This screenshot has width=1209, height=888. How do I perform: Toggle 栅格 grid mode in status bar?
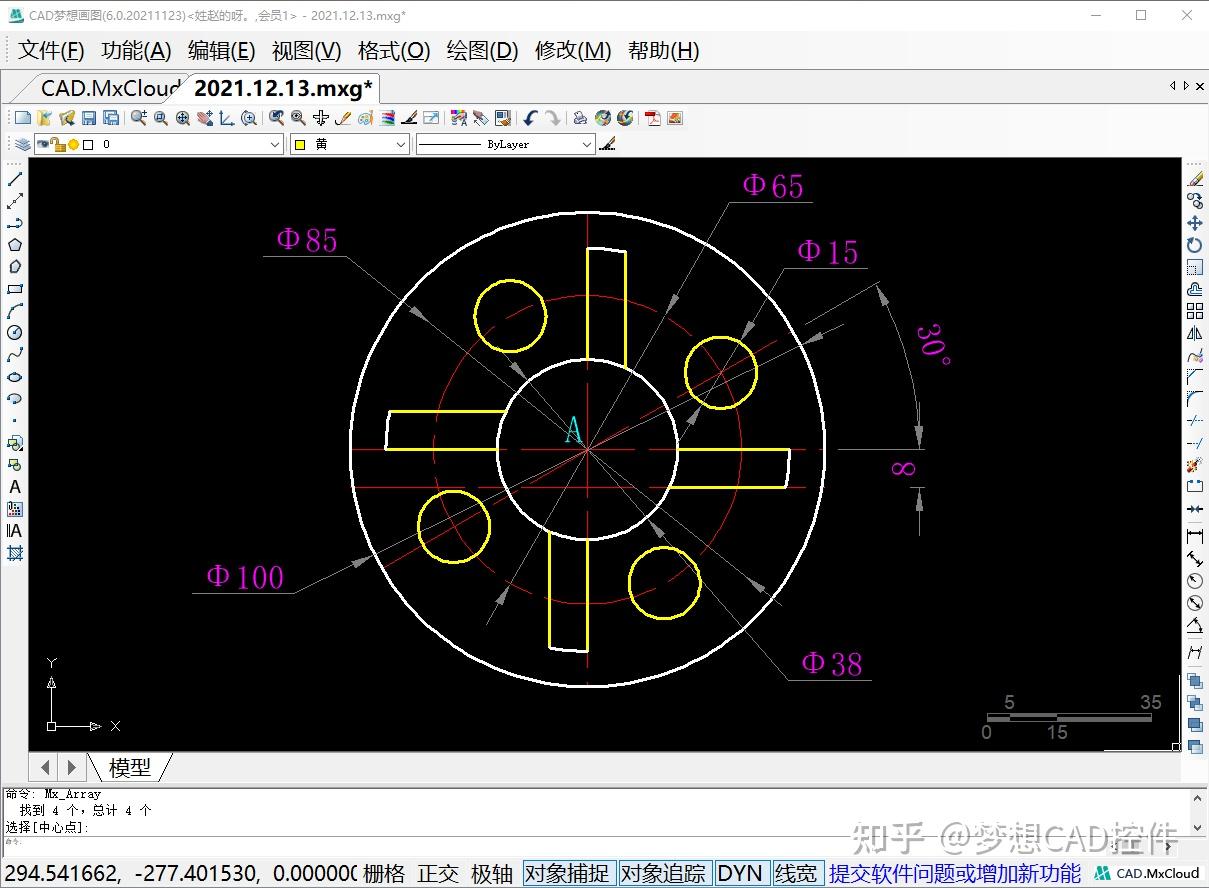384,874
